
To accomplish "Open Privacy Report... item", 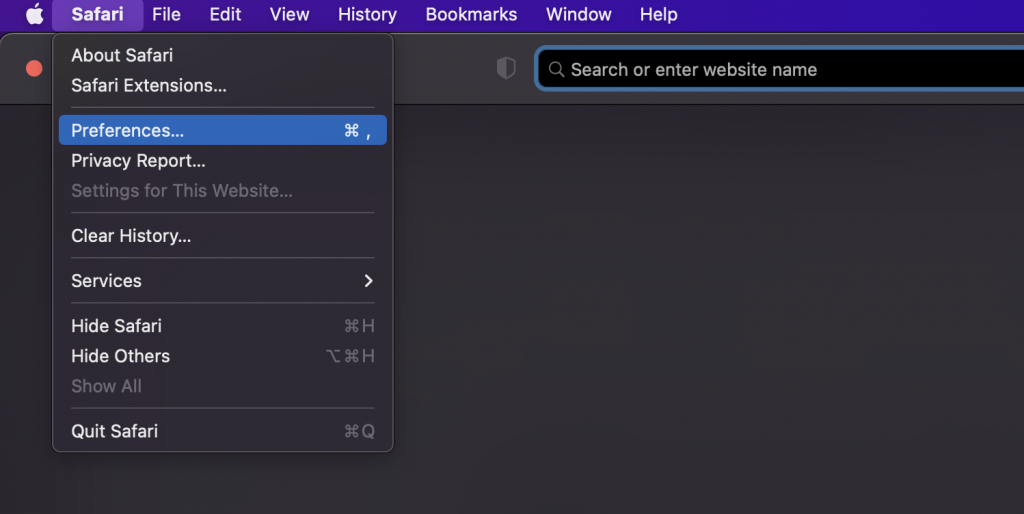I will [138, 161].
